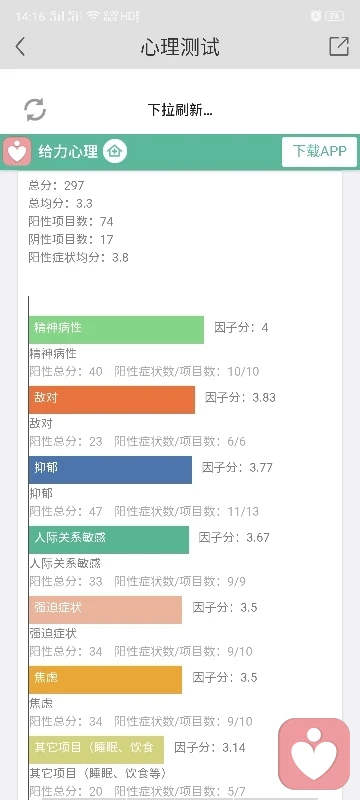Click the 下载APP button
Screen dimensions: 360x800
click(319, 152)
